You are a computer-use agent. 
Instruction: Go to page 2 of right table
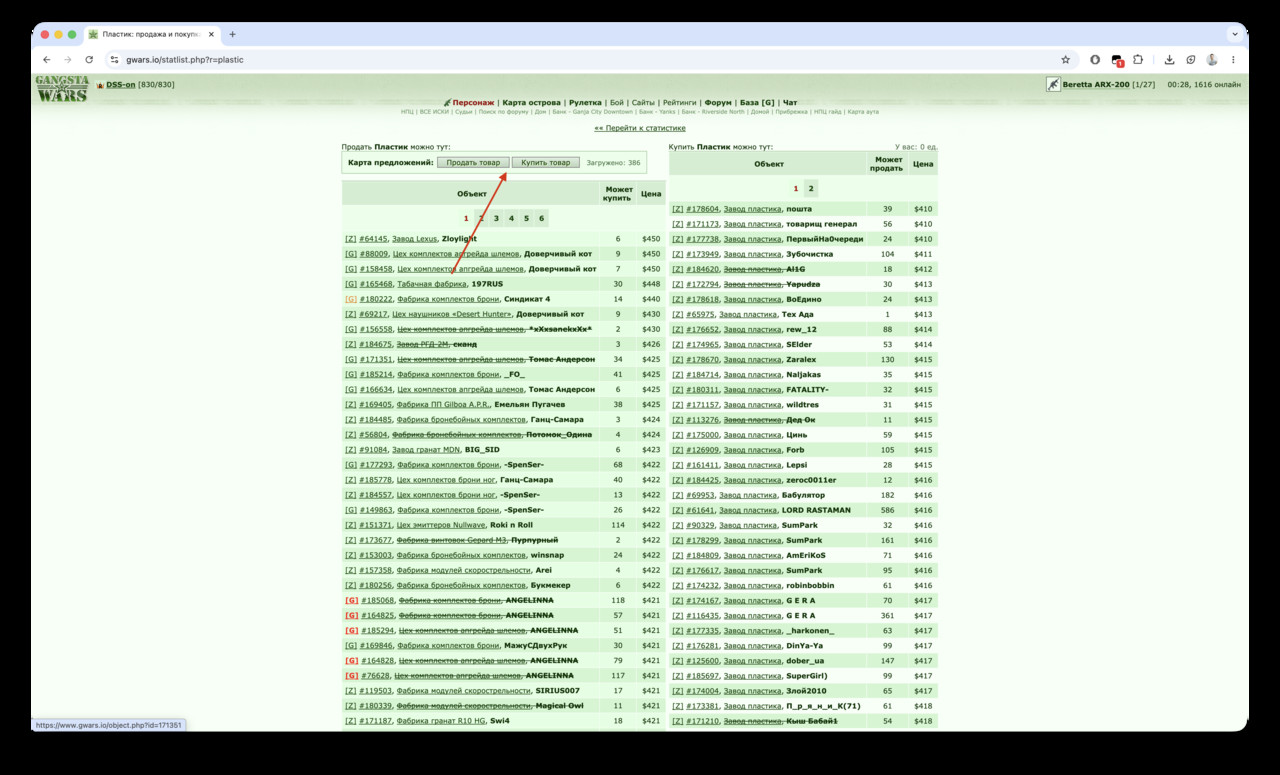click(x=811, y=188)
